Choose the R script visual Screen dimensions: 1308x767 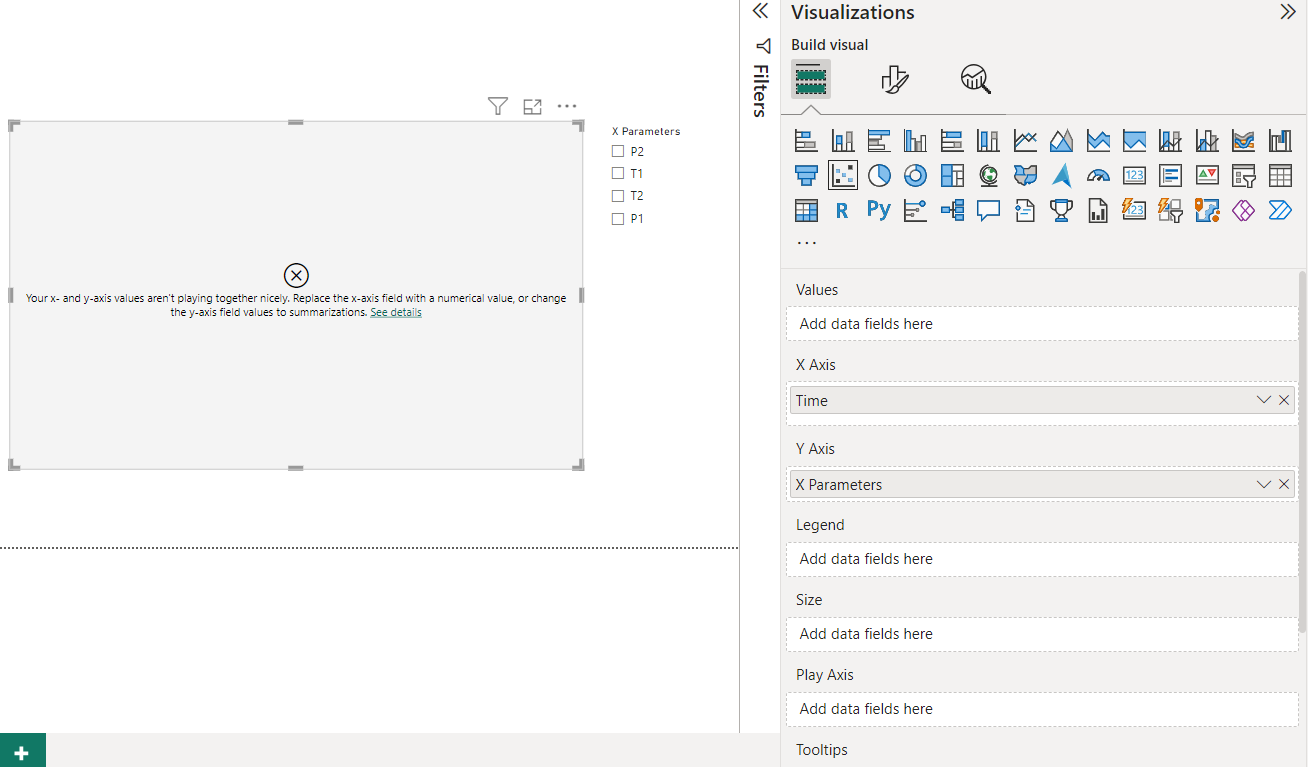(x=842, y=210)
